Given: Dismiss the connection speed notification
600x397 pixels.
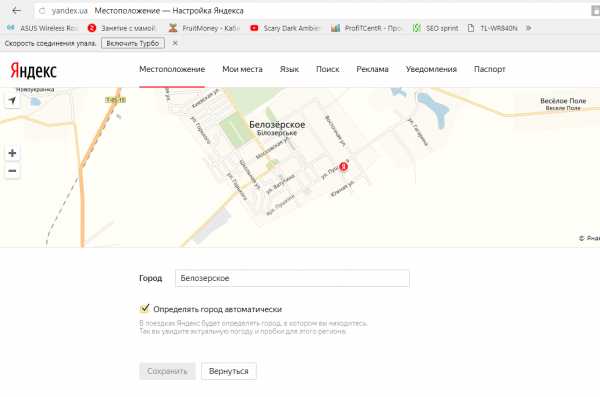Looking at the screenshot, I should tap(175, 43).
